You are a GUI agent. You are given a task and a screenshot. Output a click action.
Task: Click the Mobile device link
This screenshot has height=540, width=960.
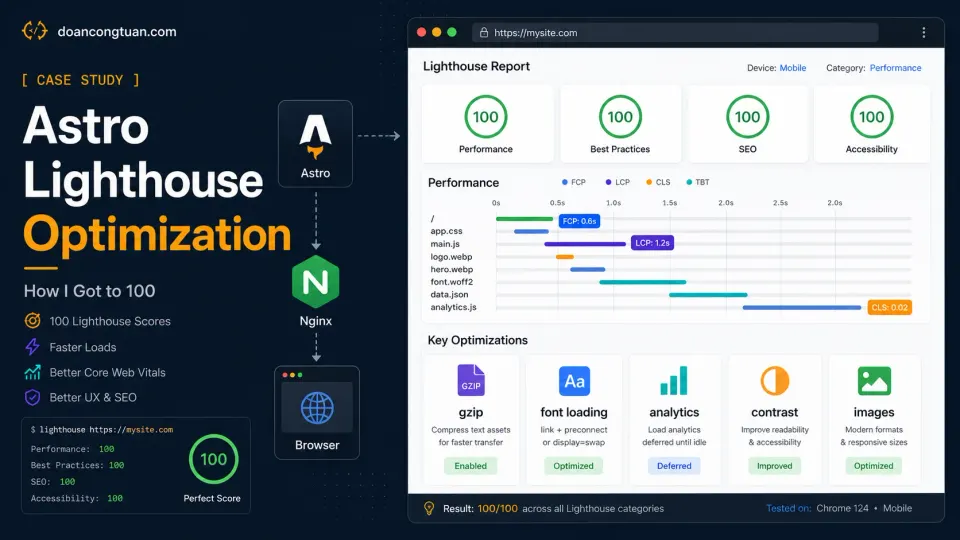[793, 68]
